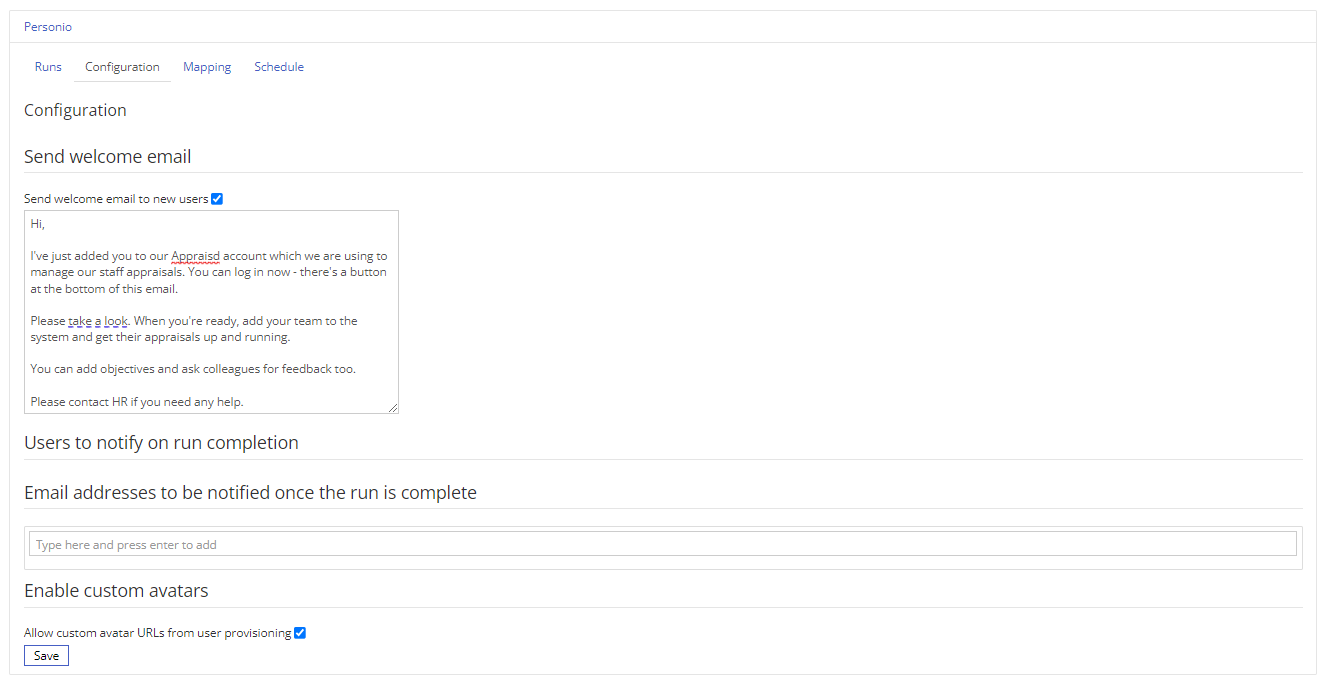
Task: Go to the Schedule tab
Action: click(279, 67)
